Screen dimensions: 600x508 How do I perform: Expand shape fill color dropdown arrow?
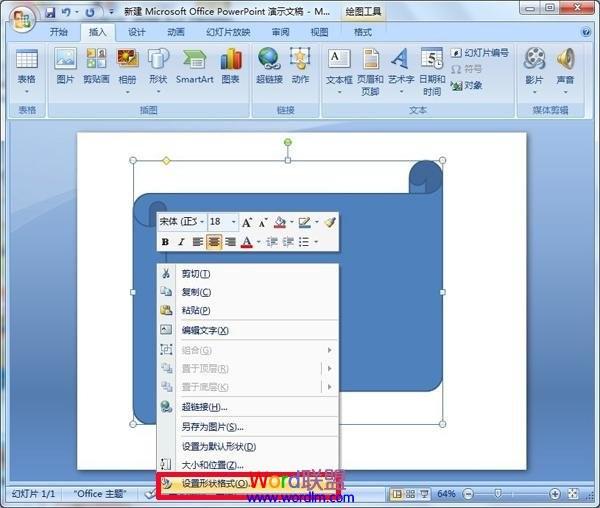click(x=292, y=222)
